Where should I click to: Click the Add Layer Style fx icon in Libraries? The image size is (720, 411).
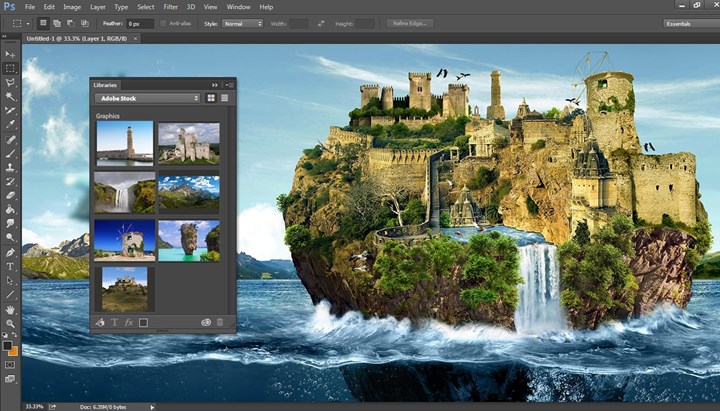point(128,322)
